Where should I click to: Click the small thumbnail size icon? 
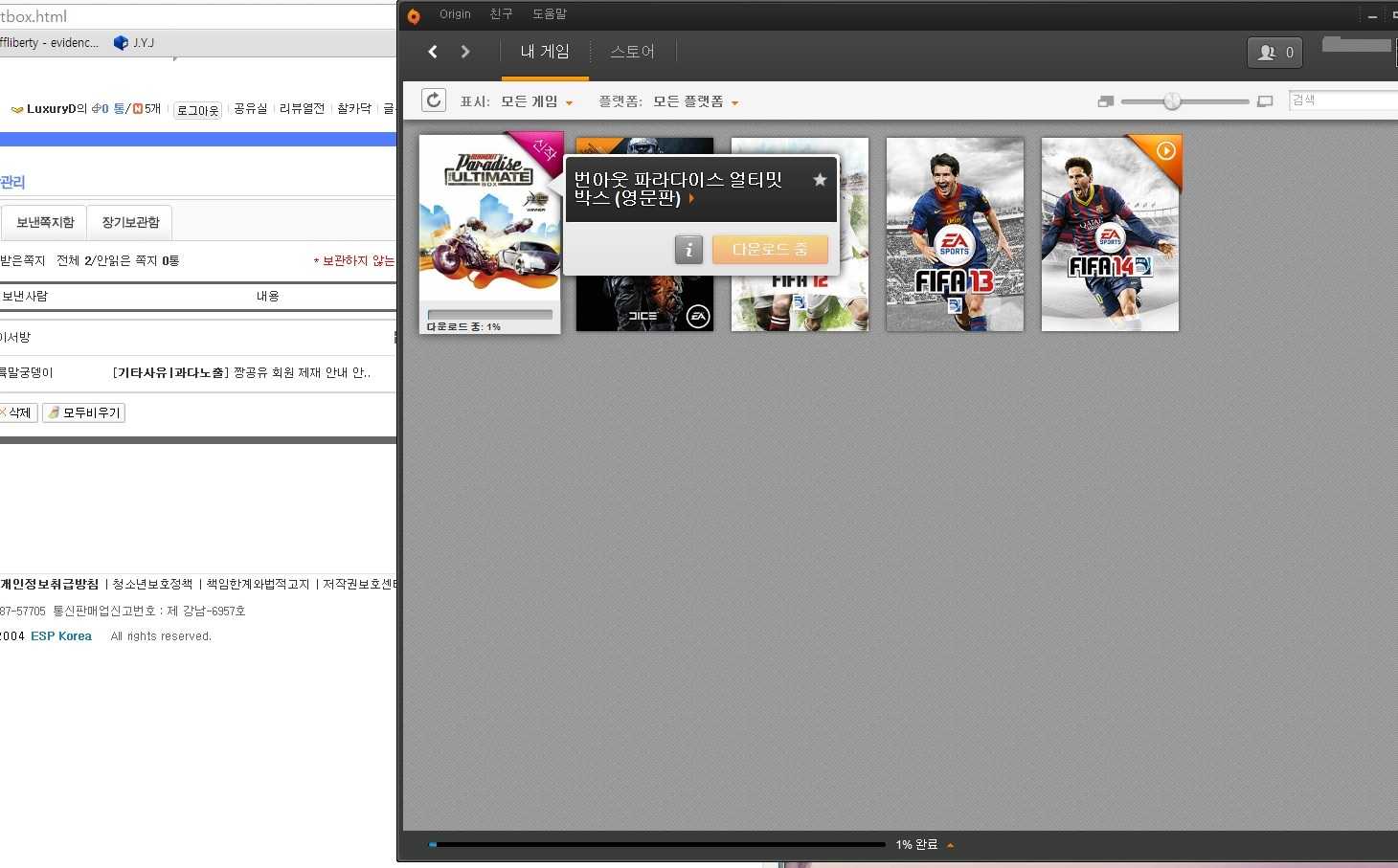[x=1106, y=101]
